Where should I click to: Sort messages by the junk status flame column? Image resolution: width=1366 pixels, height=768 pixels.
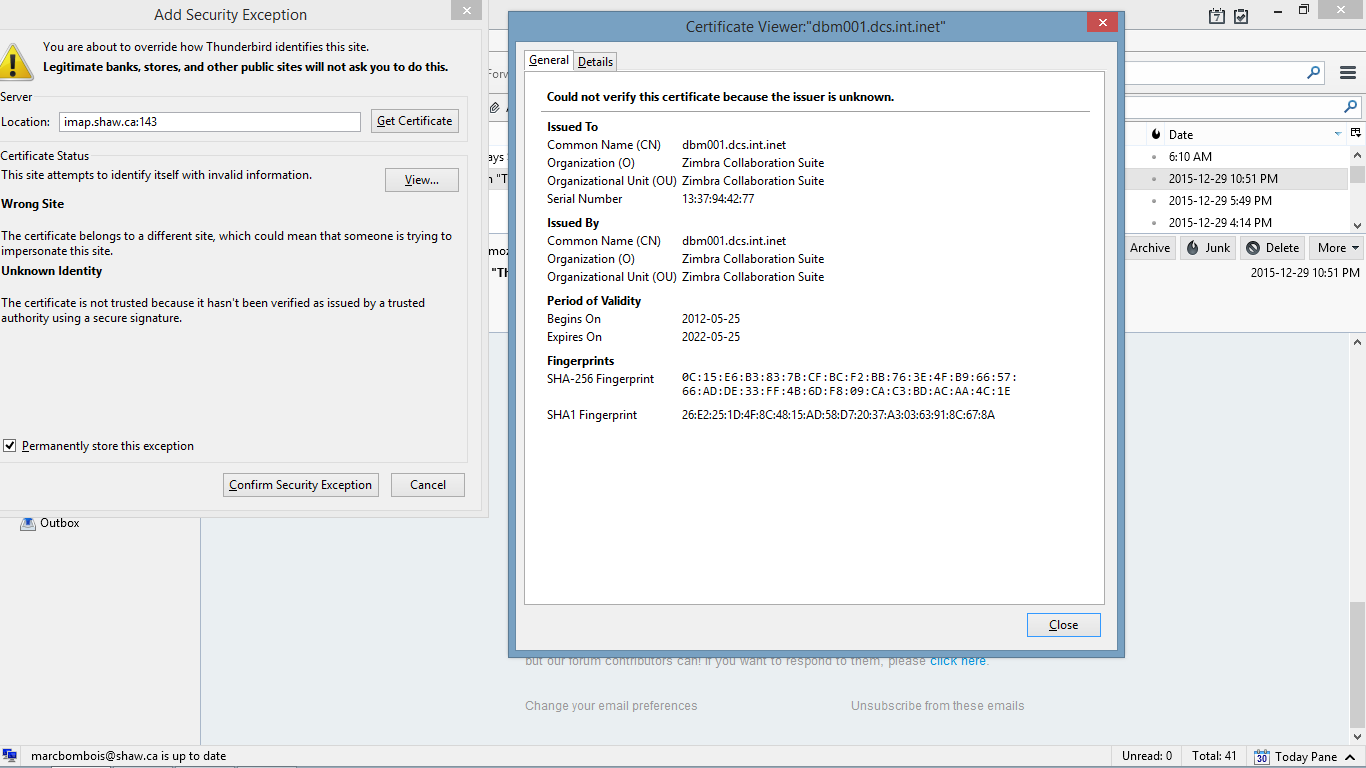[x=1156, y=134]
